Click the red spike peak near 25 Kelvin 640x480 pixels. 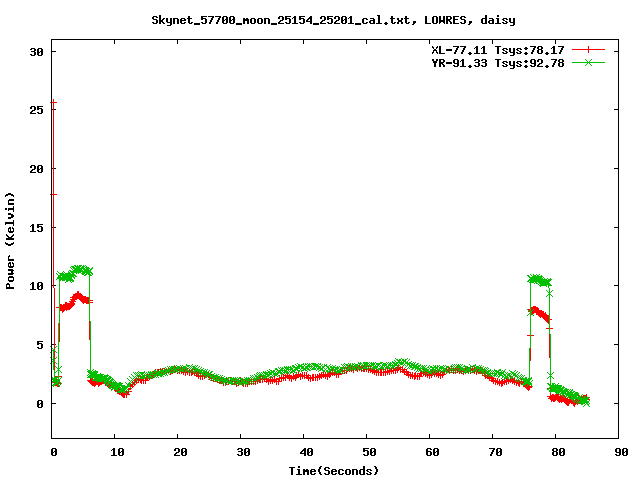[x=53, y=102]
